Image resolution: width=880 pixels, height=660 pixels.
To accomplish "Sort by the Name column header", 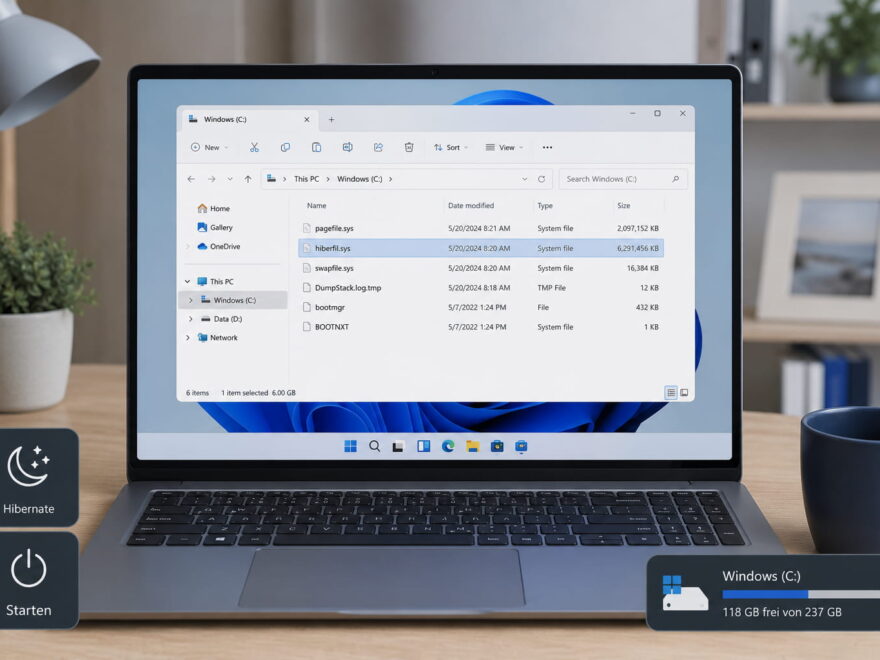I will point(317,205).
